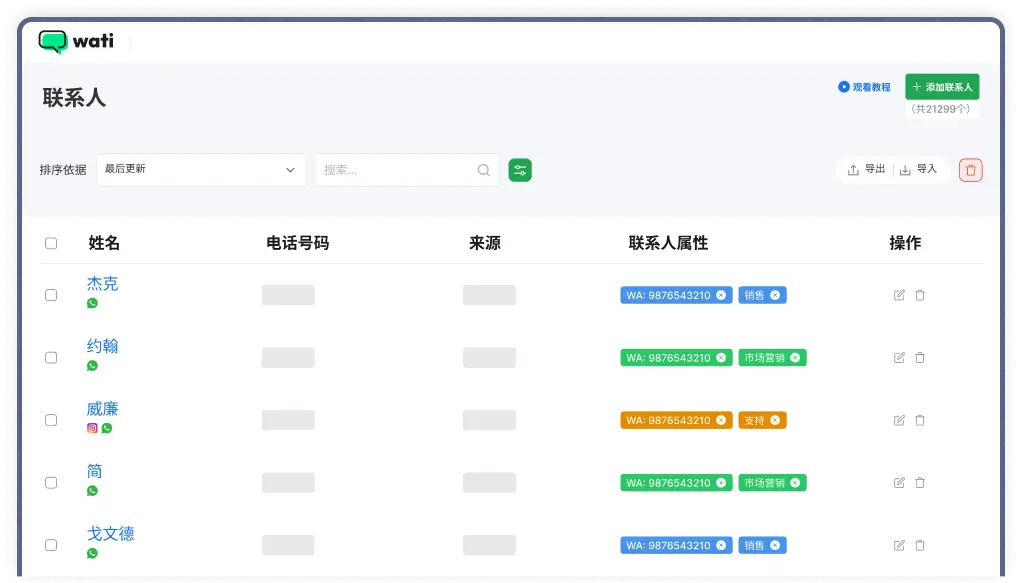Click the 导出 export toolbar item

pos(866,169)
